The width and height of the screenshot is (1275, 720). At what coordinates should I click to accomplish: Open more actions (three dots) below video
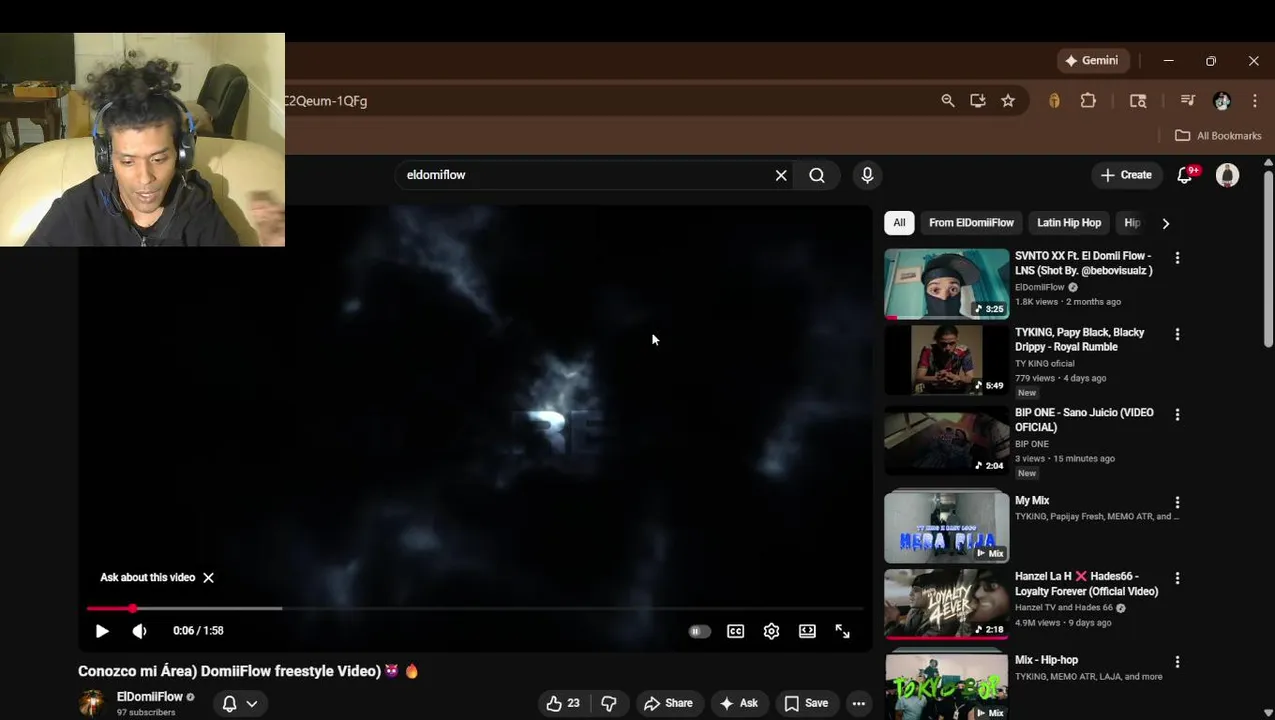[858, 704]
